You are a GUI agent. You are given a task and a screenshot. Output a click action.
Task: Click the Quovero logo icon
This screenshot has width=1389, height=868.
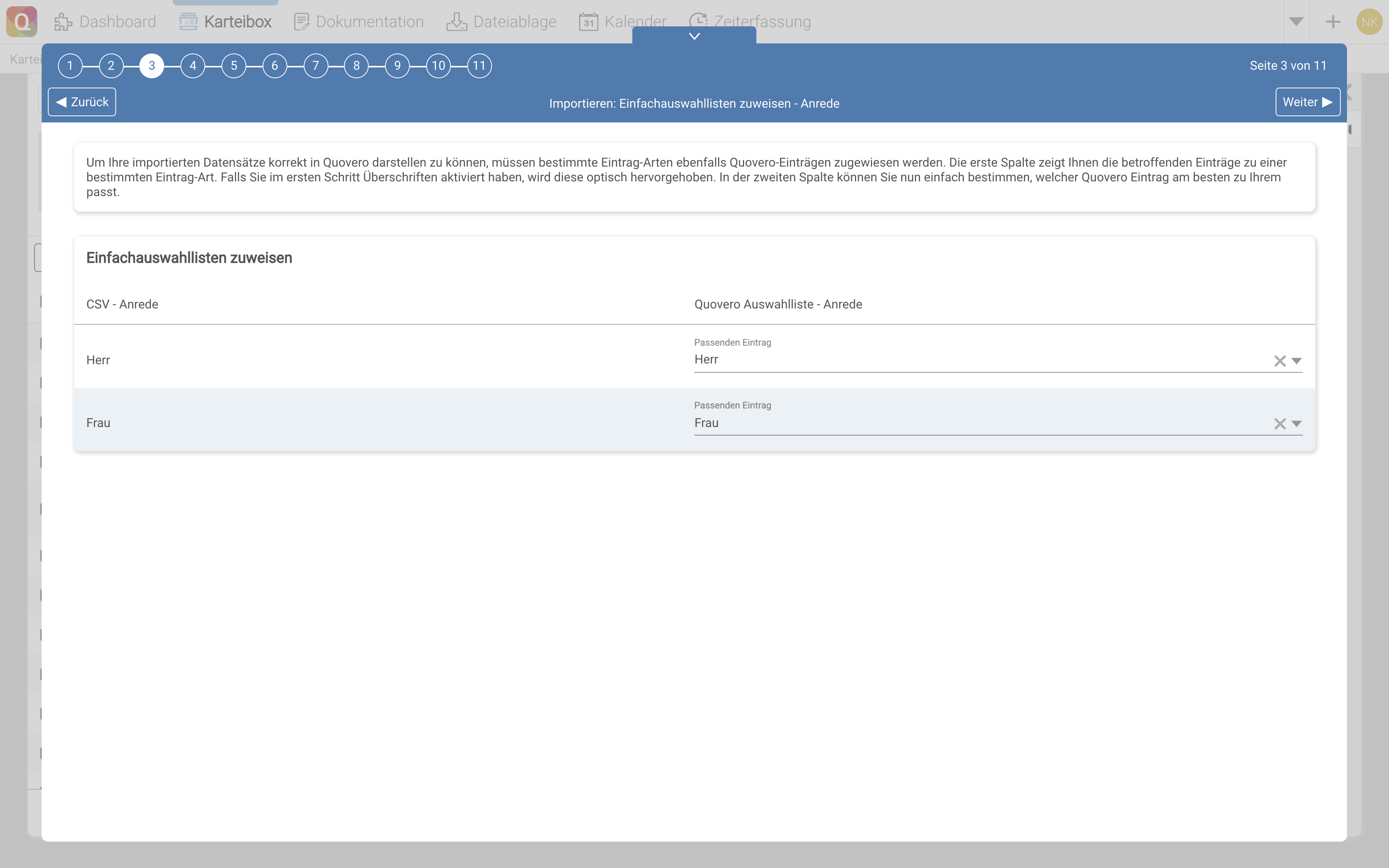coord(22,22)
